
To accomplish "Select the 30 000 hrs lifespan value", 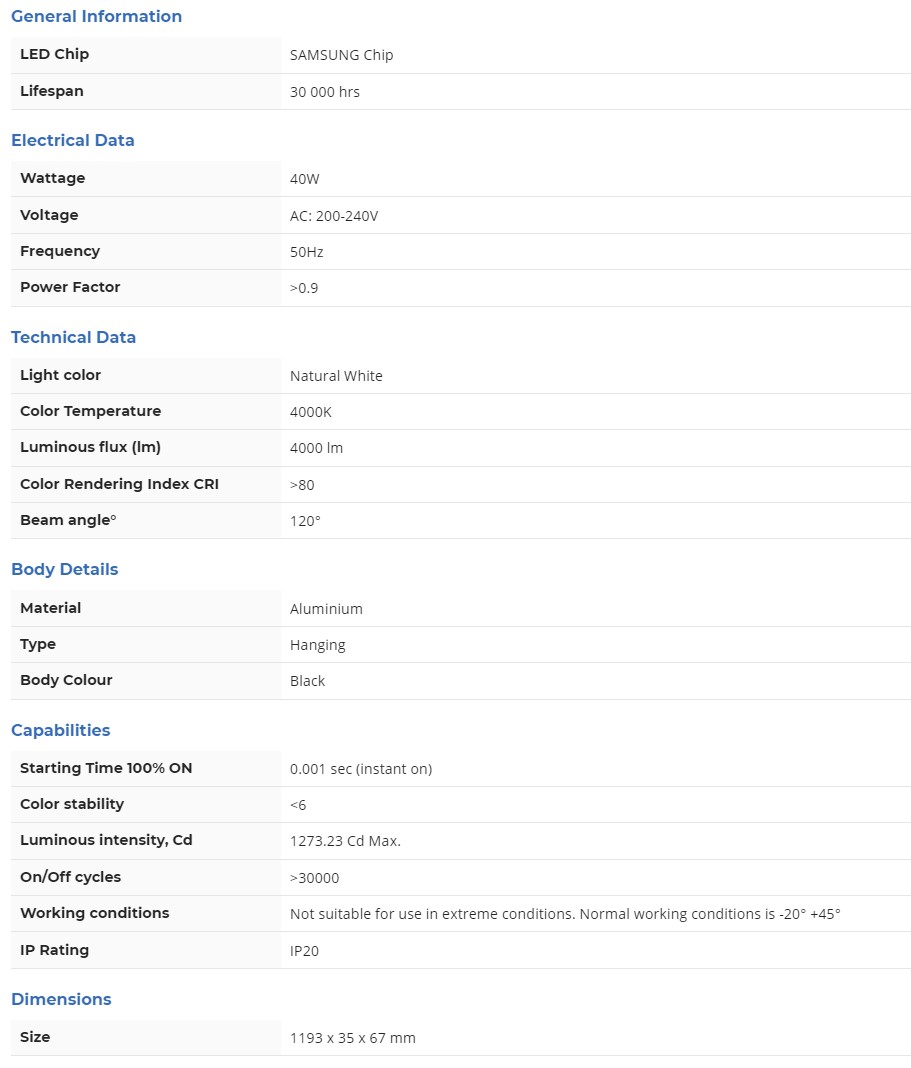I will click(x=324, y=92).
